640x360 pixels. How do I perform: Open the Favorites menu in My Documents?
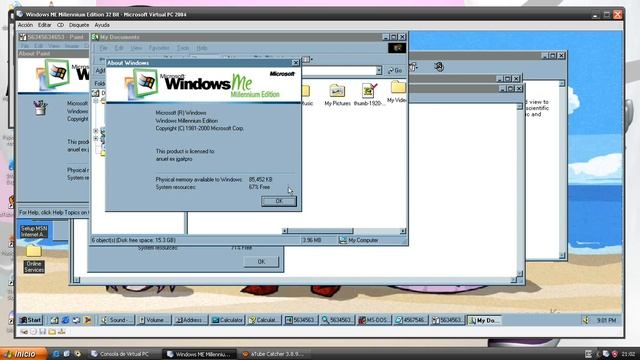[x=159, y=48]
